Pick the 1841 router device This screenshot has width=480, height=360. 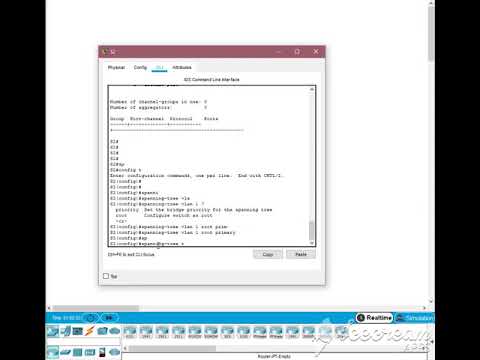(292, 332)
